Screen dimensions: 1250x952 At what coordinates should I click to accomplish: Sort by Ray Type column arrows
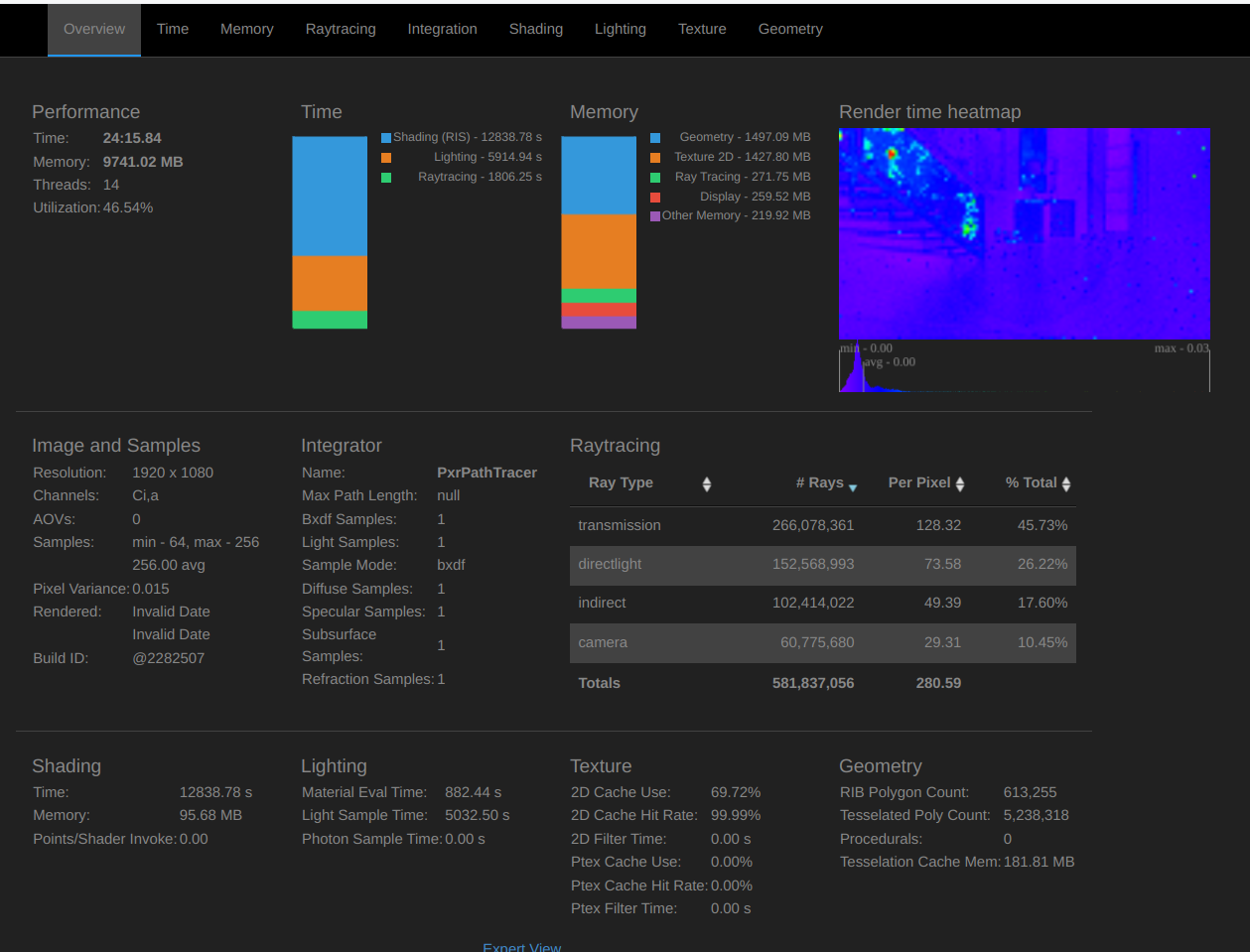click(707, 484)
